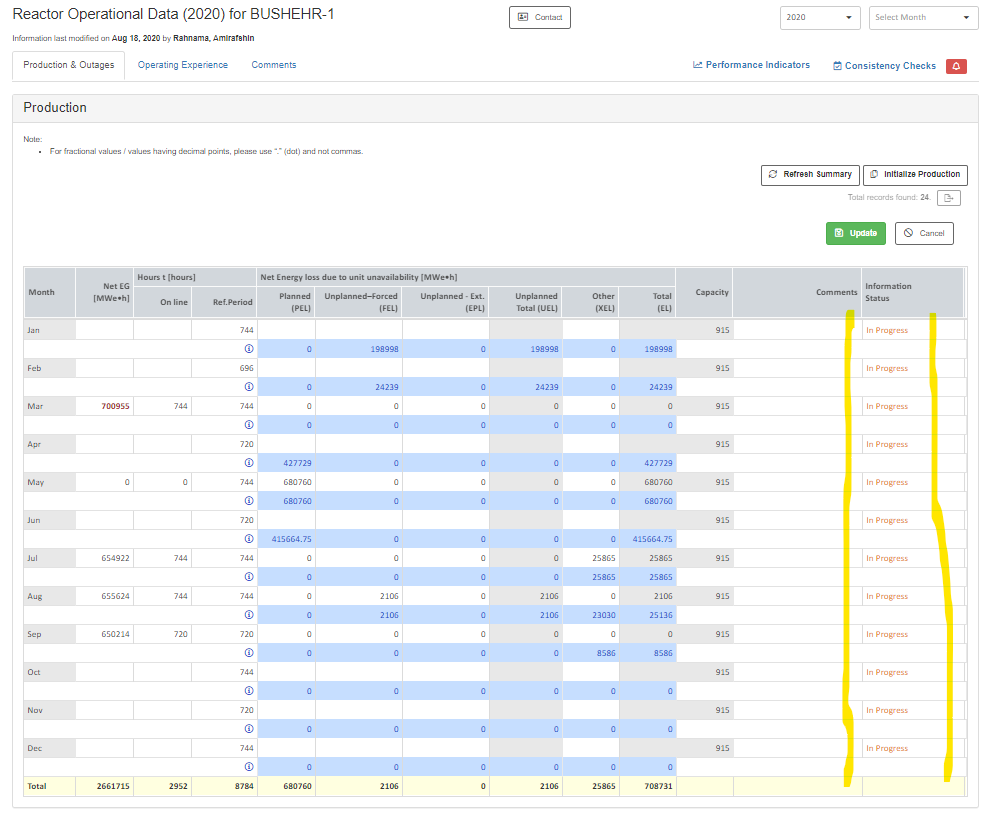Open Consistency Checks link
This screenshot has height=819, width=986.
(x=884, y=65)
